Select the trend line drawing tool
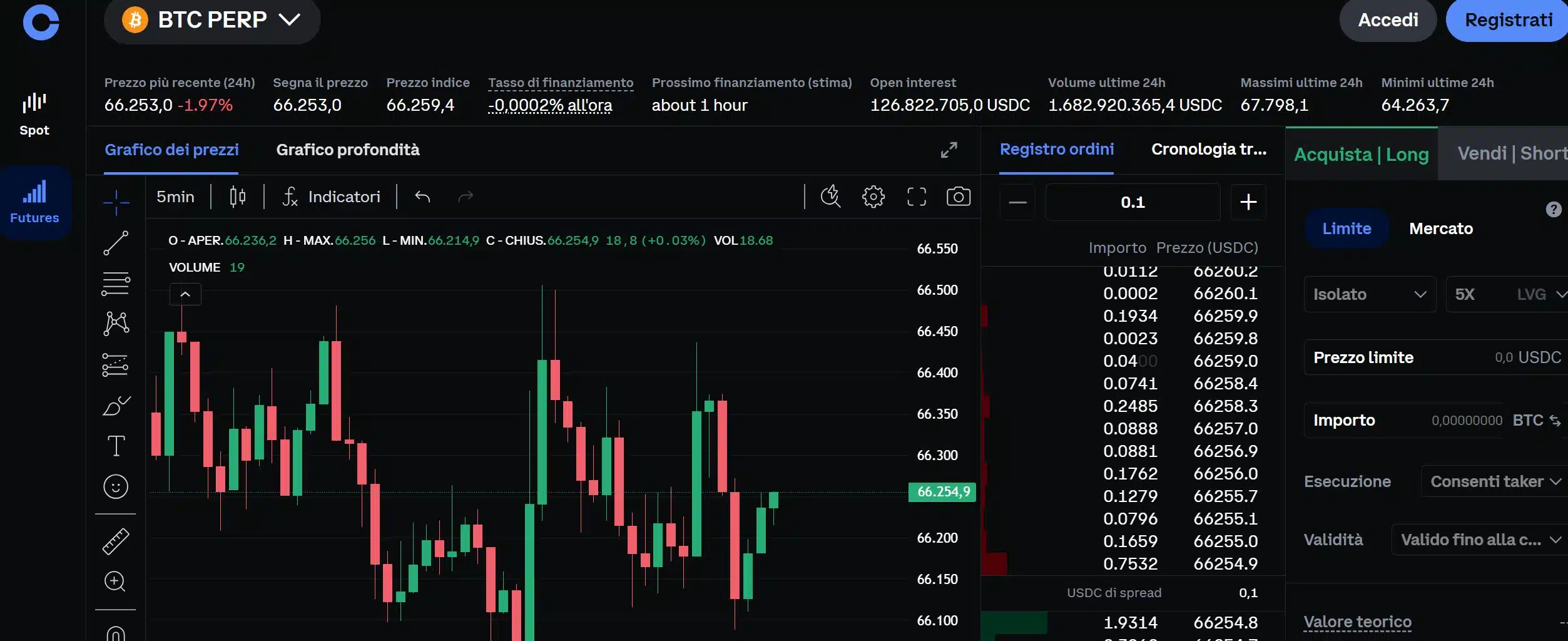The width and height of the screenshot is (1568, 641). [116, 244]
